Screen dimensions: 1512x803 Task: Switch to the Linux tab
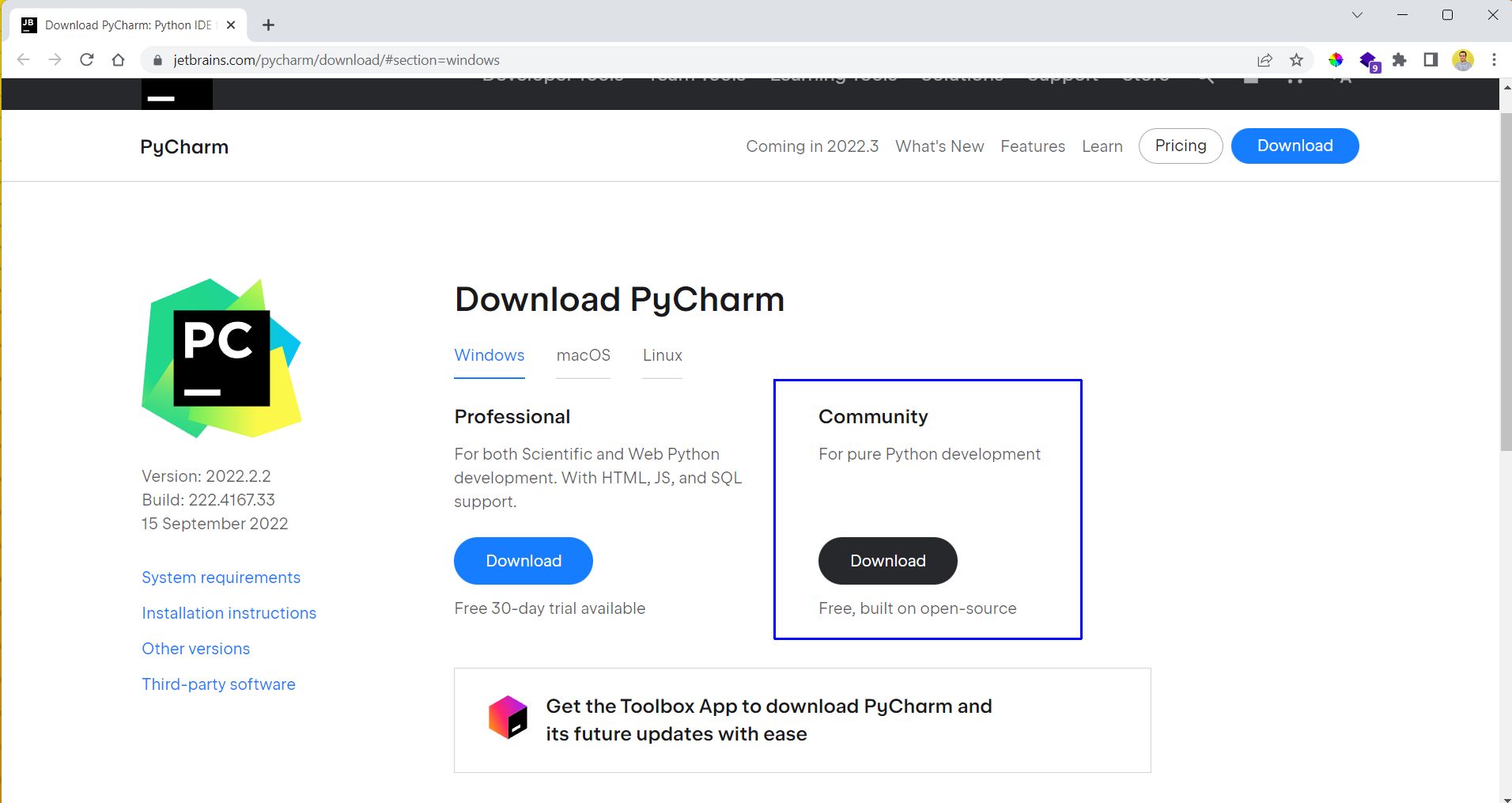662,355
